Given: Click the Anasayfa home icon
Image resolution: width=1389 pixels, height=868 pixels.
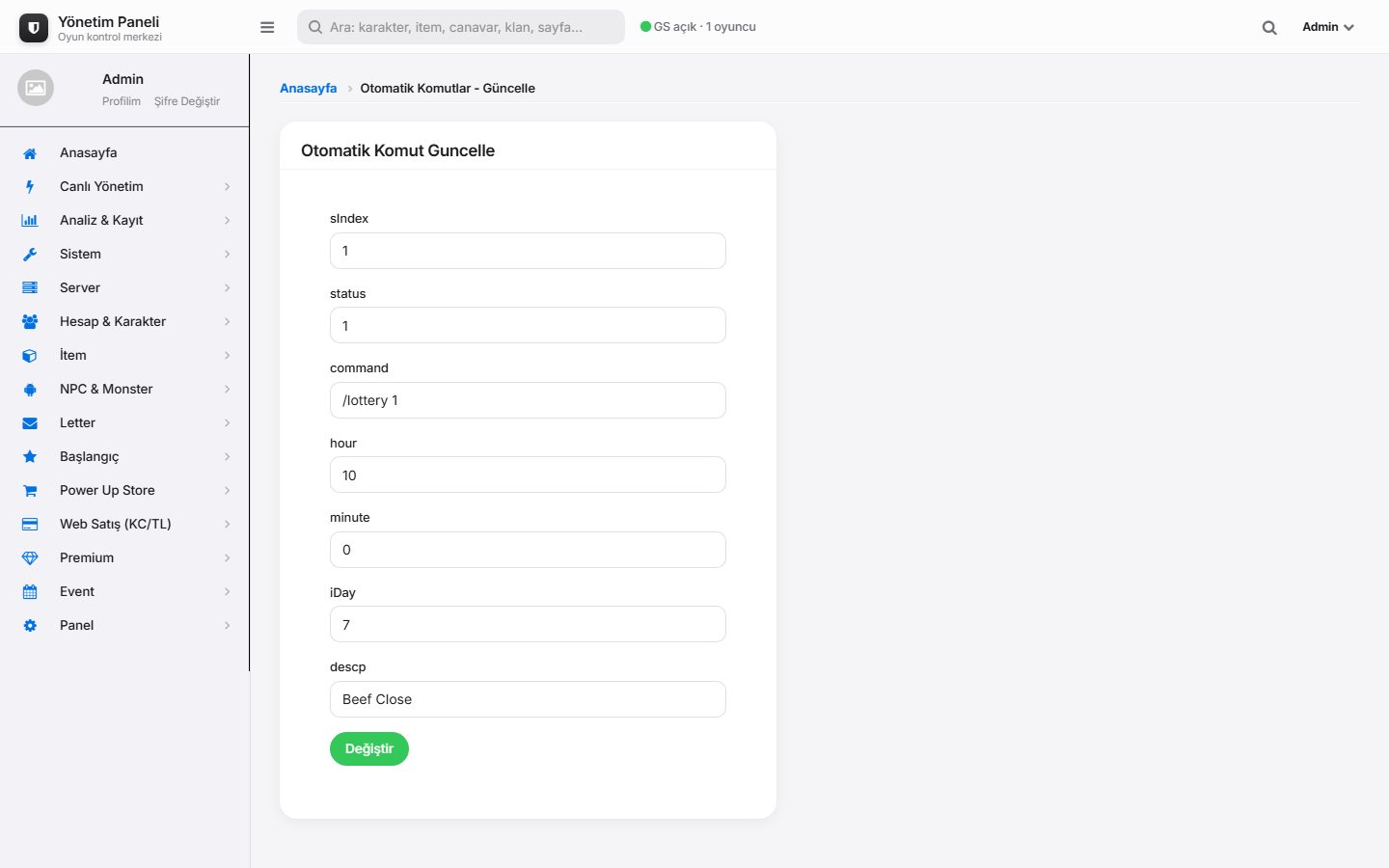Looking at the screenshot, I should [30, 153].
